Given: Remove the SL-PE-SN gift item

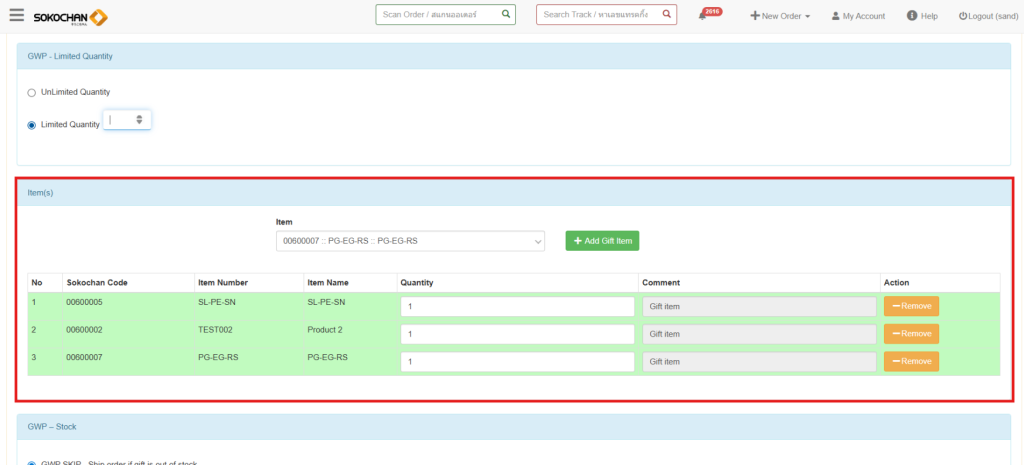Looking at the screenshot, I should coord(911,306).
